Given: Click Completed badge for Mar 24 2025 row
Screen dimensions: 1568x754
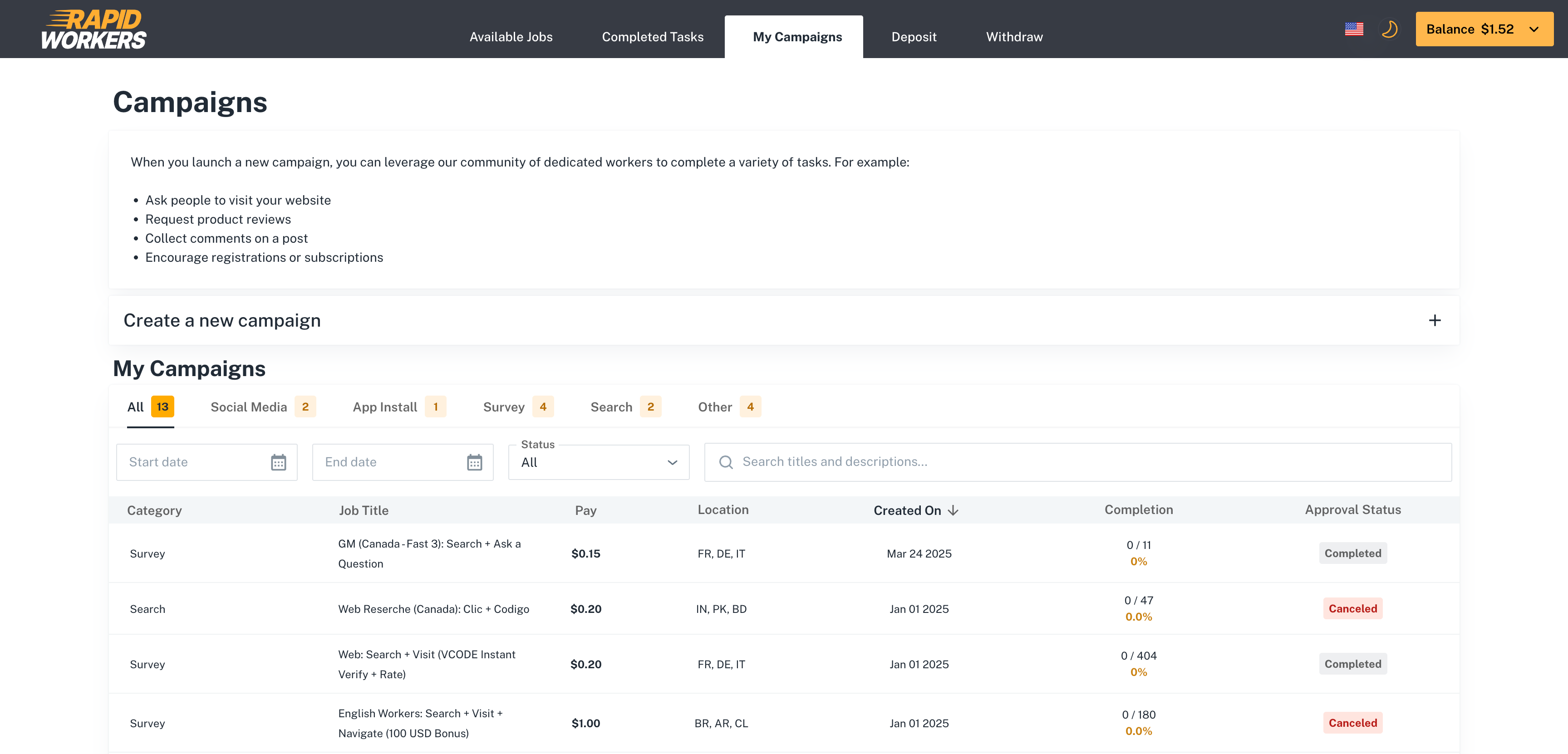Looking at the screenshot, I should click(1352, 553).
